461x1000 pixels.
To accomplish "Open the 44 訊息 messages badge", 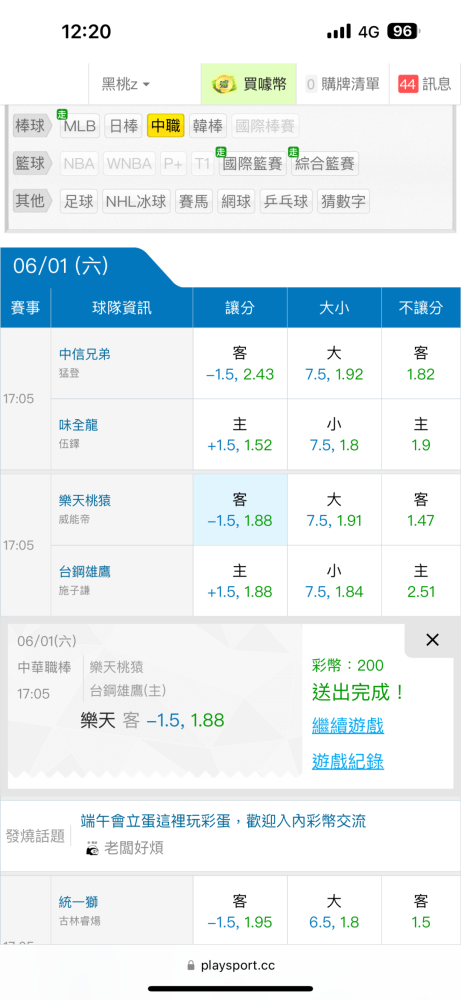I will [x=424, y=84].
